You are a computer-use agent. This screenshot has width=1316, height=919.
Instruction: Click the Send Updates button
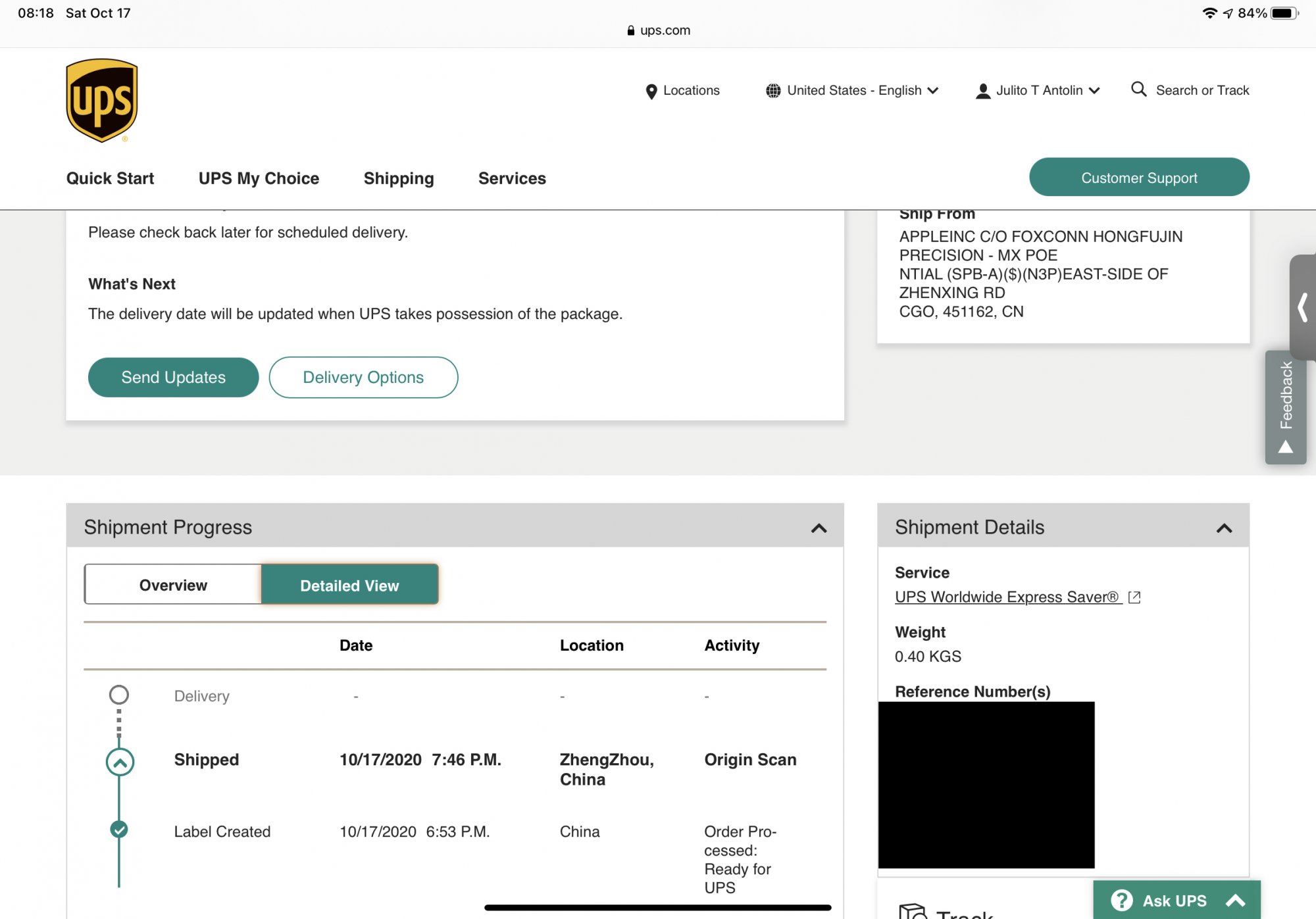pos(173,377)
